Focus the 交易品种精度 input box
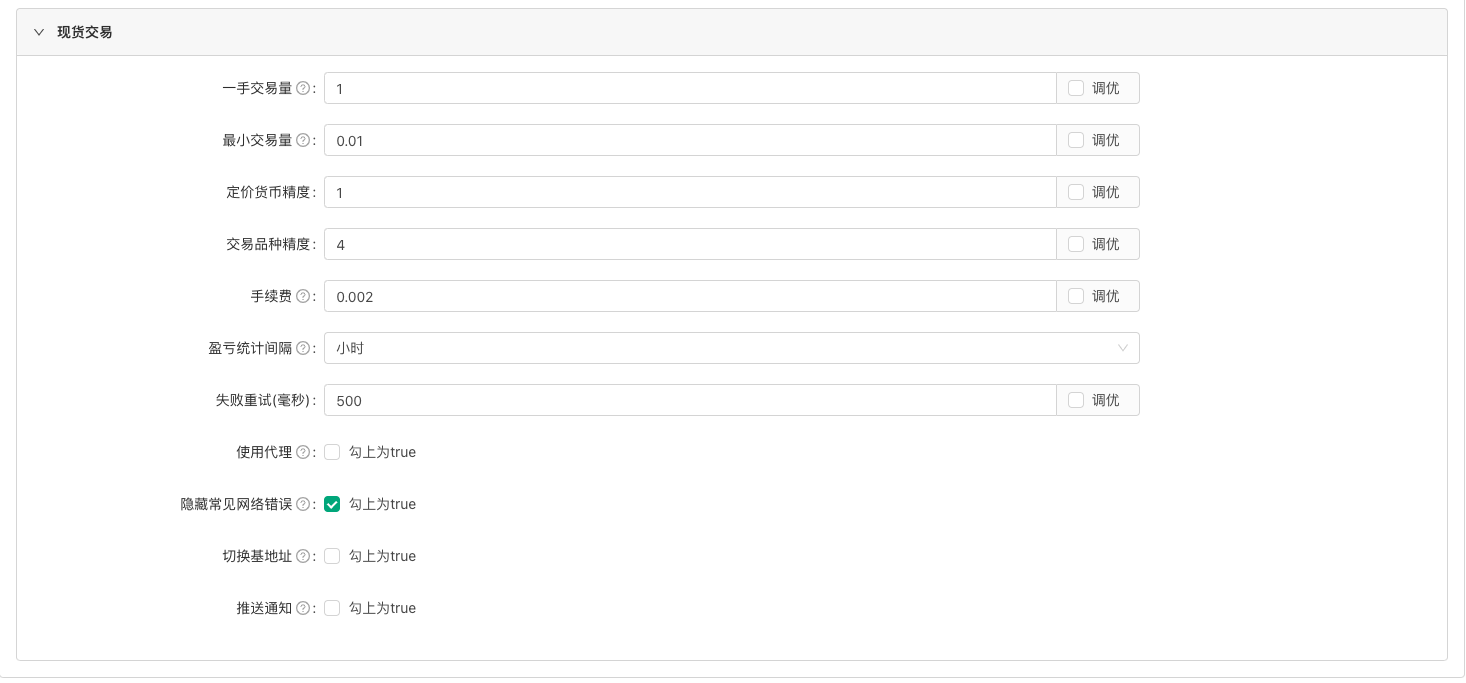Viewport: 1466px width, 683px height. point(689,244)
